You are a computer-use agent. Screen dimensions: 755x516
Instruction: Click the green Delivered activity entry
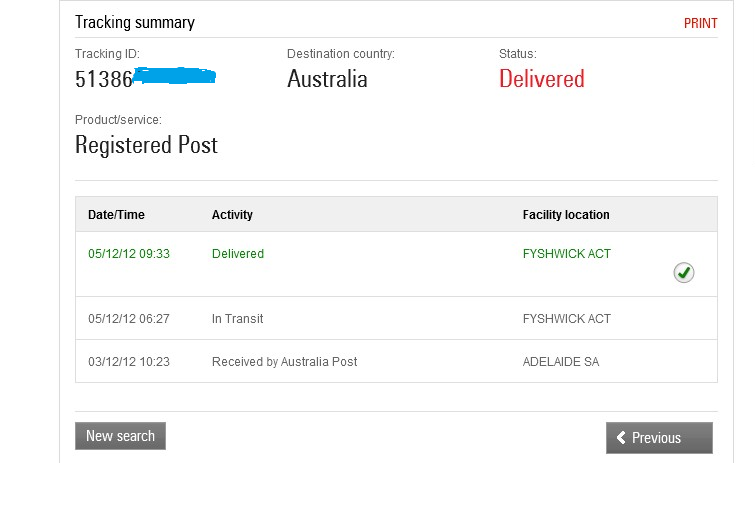click(238, 254)
